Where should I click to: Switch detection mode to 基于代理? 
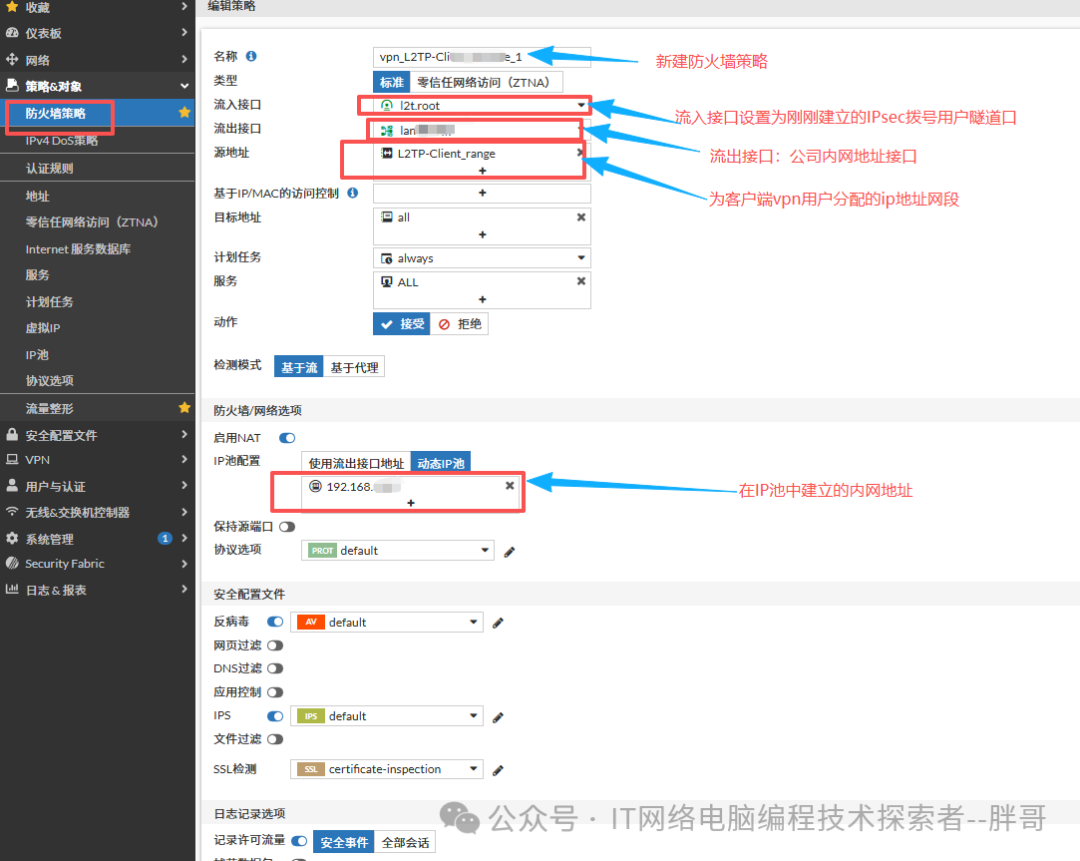click(354, 368)
